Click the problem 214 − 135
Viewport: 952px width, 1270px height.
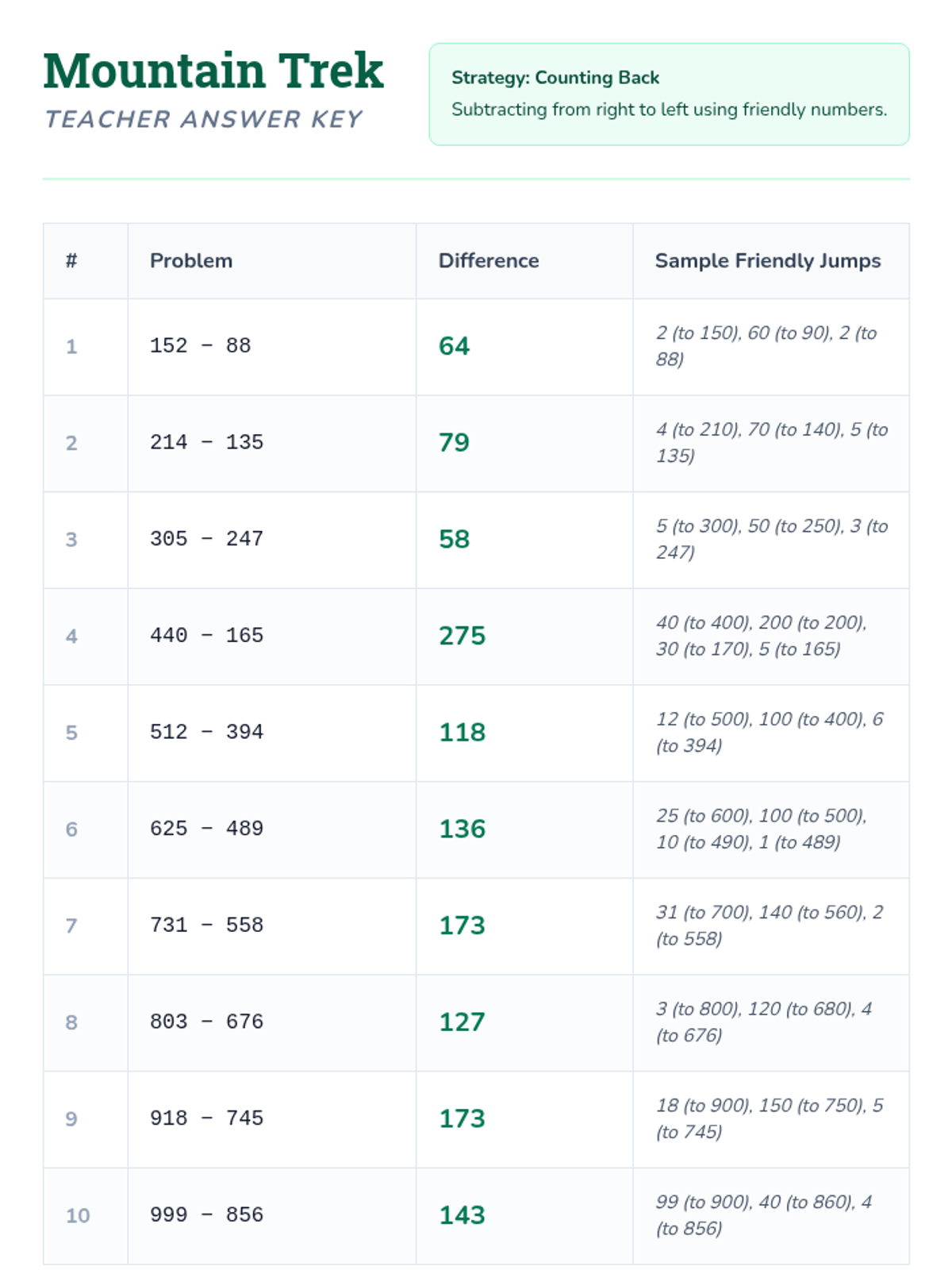[207, 442]
